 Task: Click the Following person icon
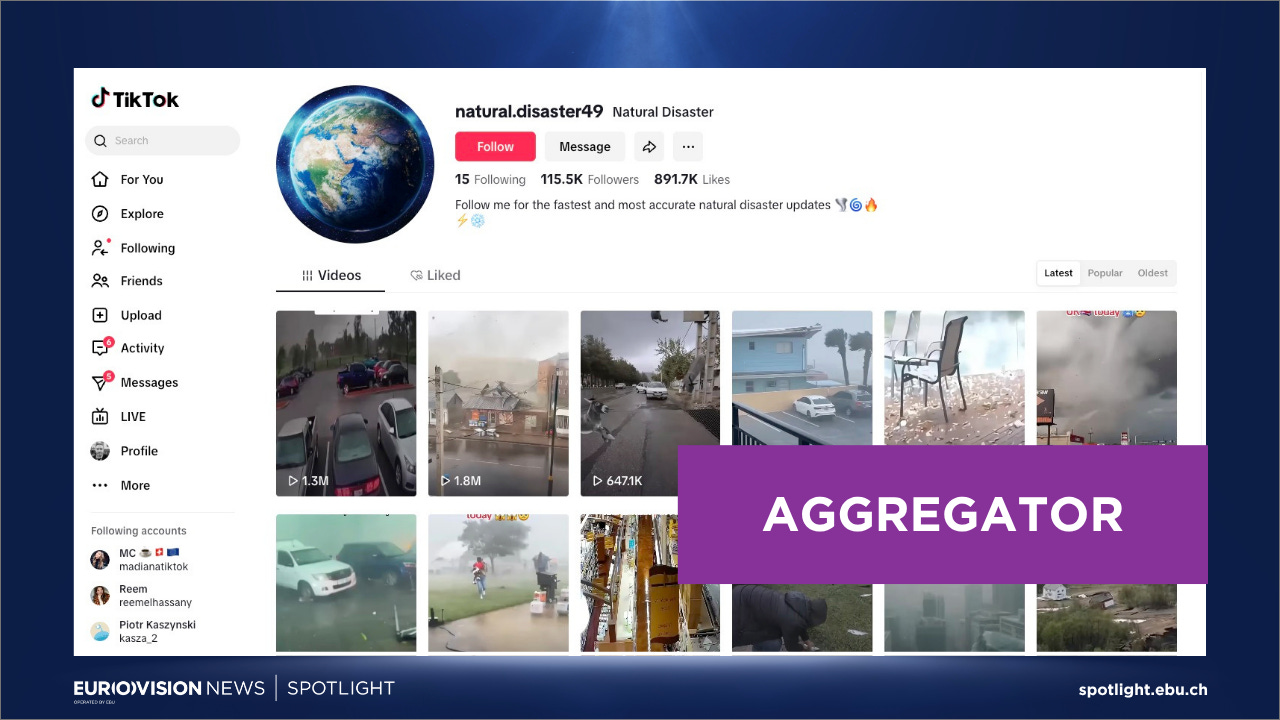tap(100, 247)
